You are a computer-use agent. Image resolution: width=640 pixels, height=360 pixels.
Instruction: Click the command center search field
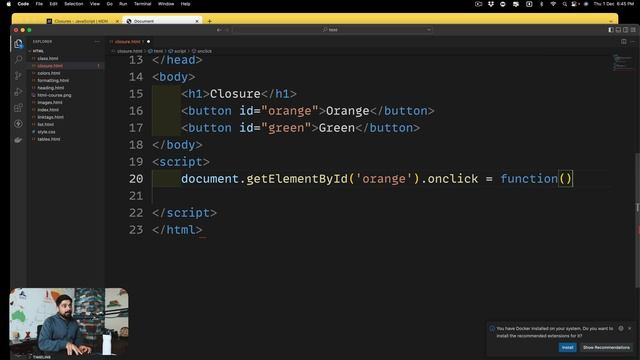(x=333, y=30)
